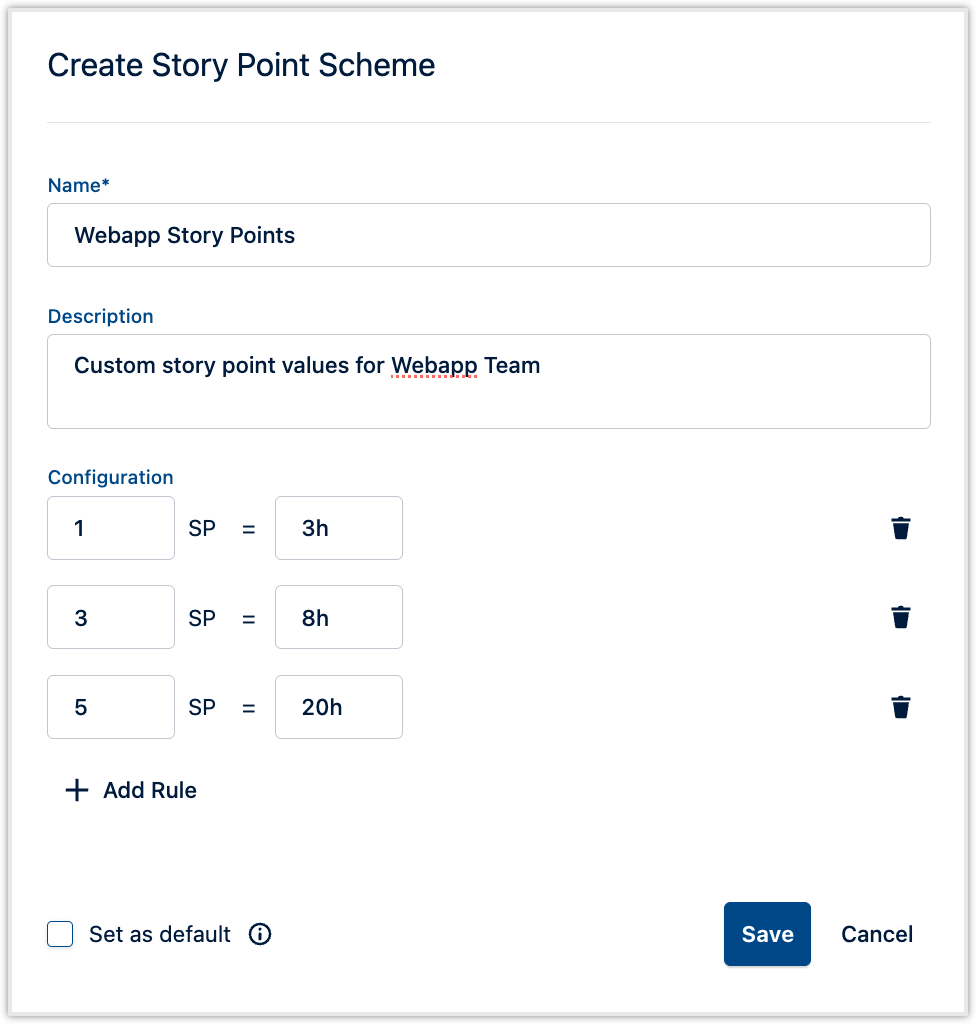Delete the 1 SP = 3h rule
The height and width of the screenshot is (1024, 976).
901,528
